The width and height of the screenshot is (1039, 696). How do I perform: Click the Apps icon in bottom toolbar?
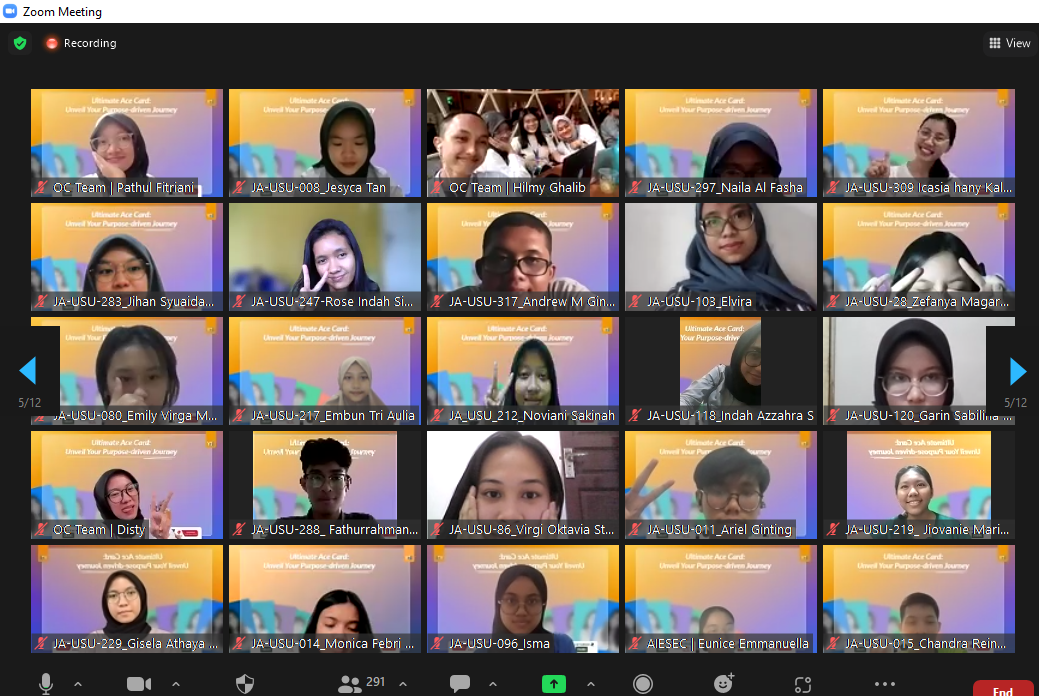coord(803,684)
